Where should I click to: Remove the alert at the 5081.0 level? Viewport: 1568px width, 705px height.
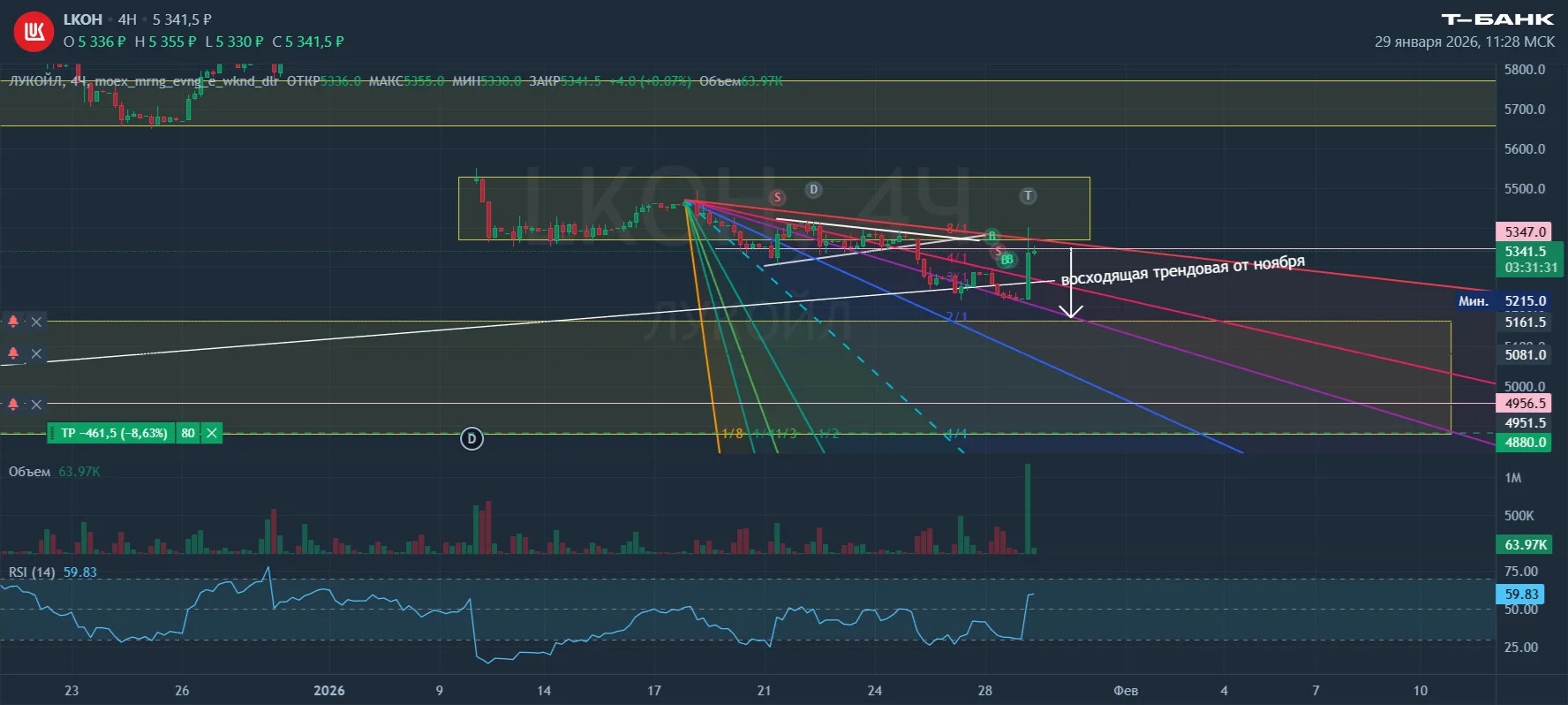pyautogui.click(x=36, y=353)
